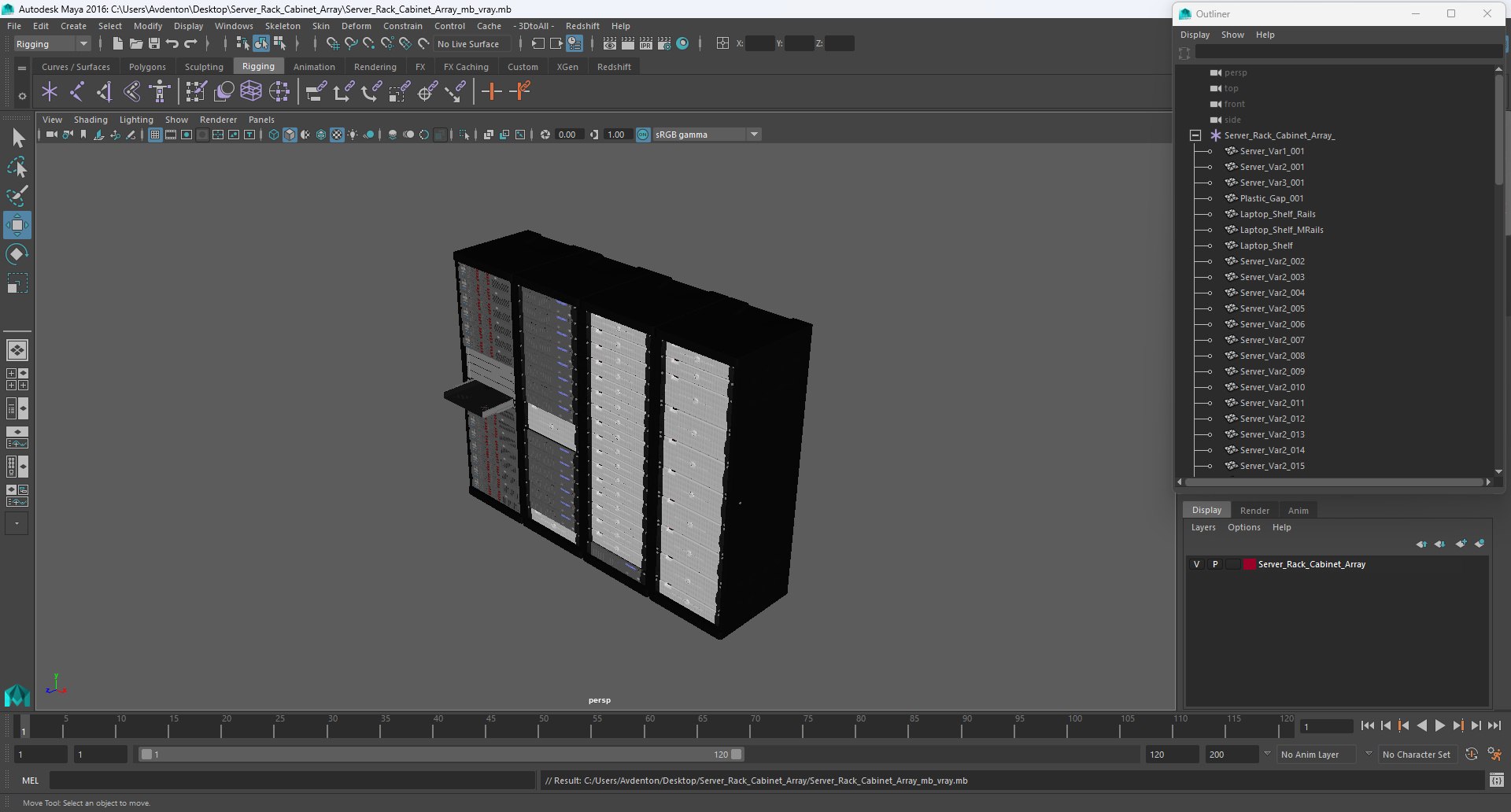Choose the Lasso Select tool

(17, 168)
